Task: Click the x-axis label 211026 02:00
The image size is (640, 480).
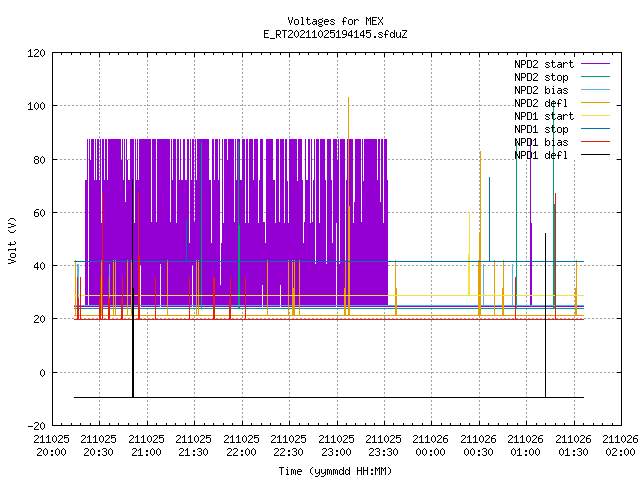Action: (x=620, y=446)
